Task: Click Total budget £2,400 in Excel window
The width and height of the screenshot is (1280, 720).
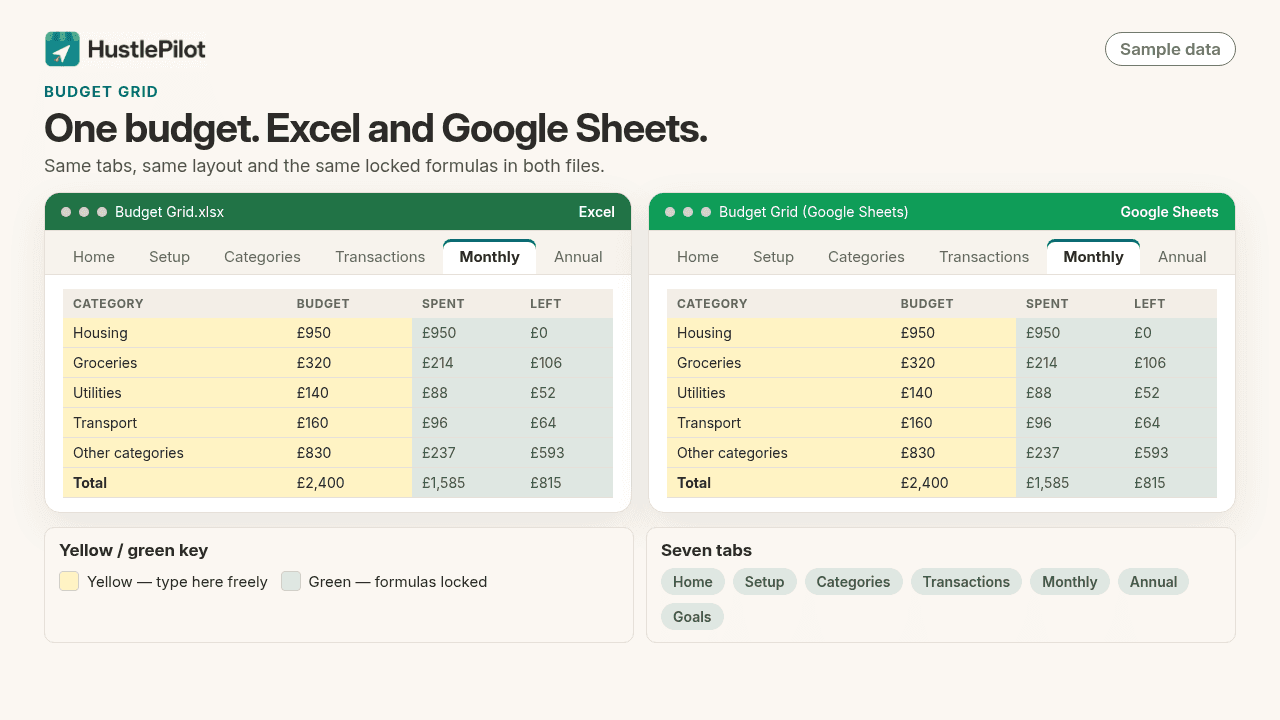Action: click(350, 483)
